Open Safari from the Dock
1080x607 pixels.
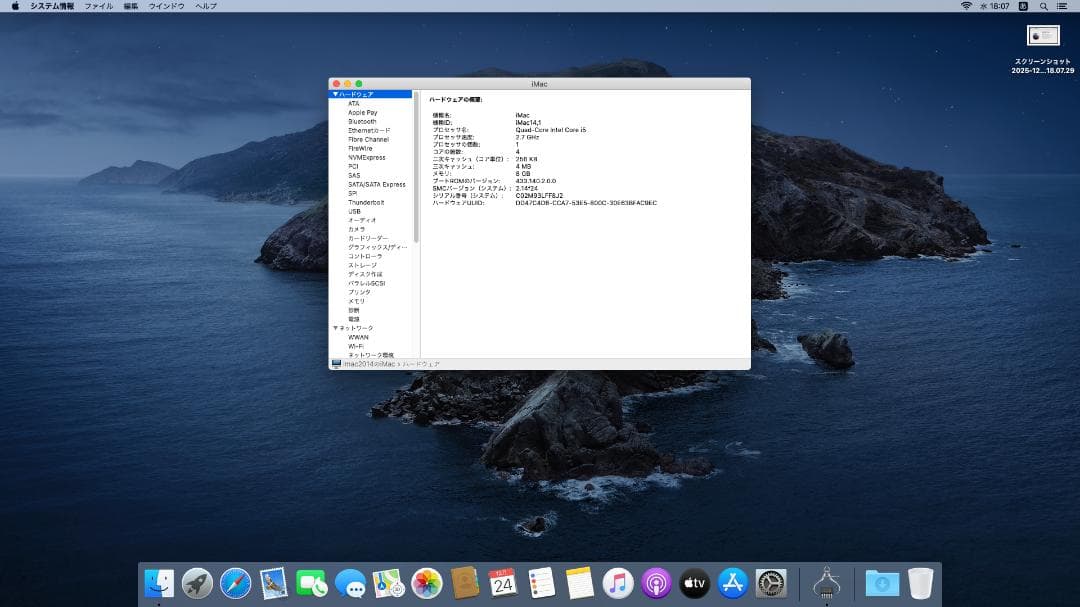(x=234, y=582)
